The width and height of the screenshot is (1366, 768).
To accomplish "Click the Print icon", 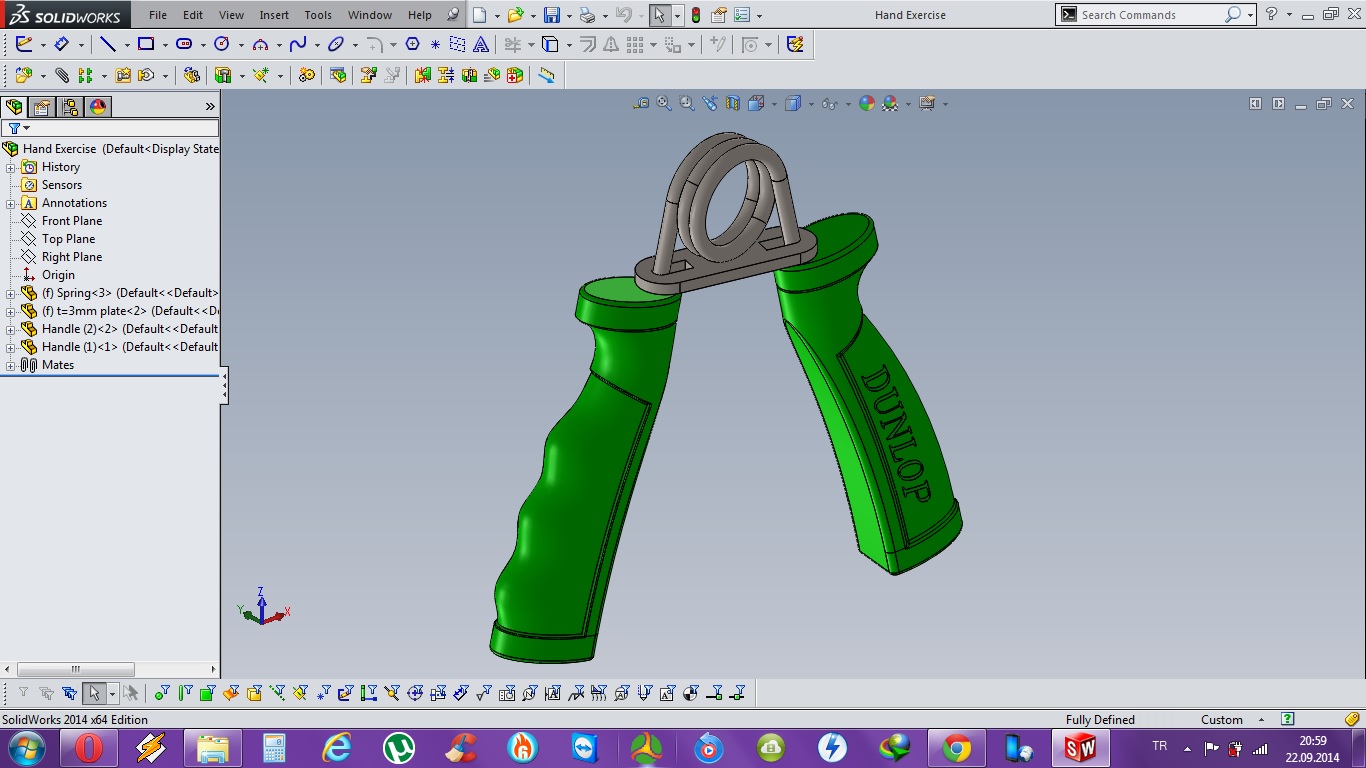I will (x=588, y=15).
